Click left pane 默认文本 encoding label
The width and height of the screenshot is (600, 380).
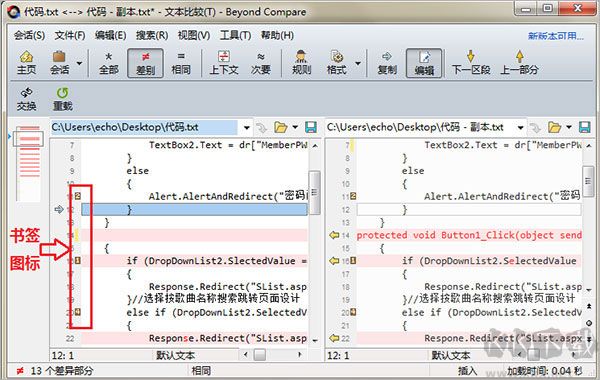point(175,356)
